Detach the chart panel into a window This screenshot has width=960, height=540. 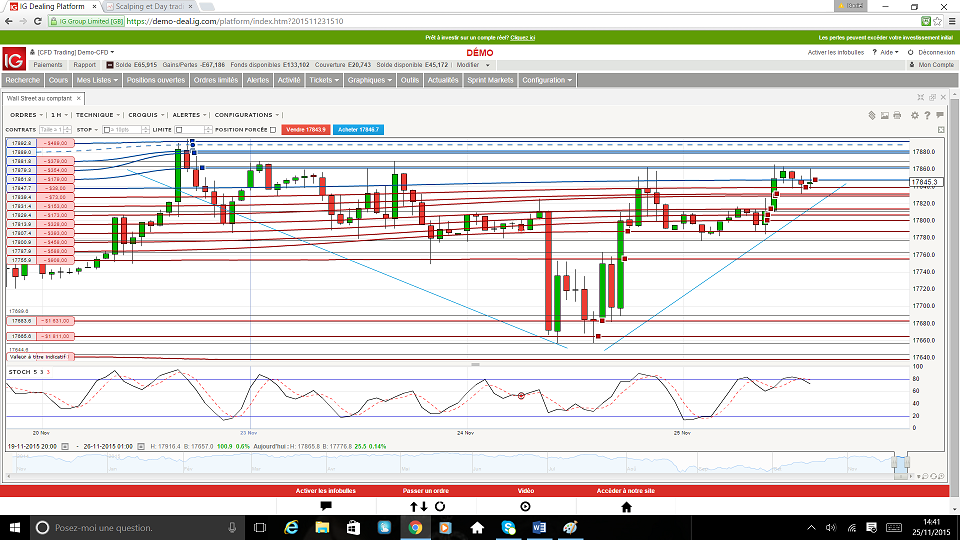932,97
